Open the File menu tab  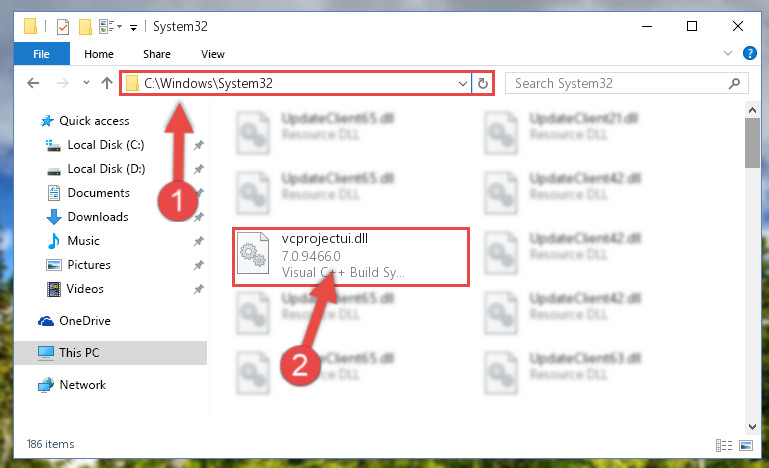tap(42, 54)
